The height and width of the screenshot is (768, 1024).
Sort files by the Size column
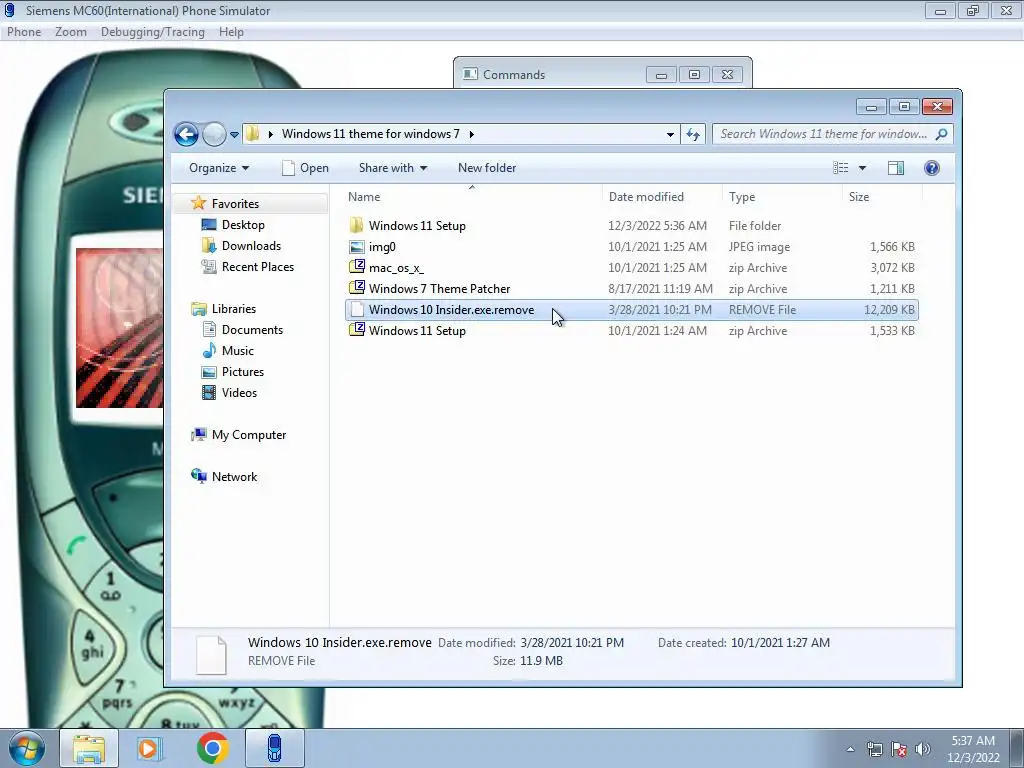point(882,197)
